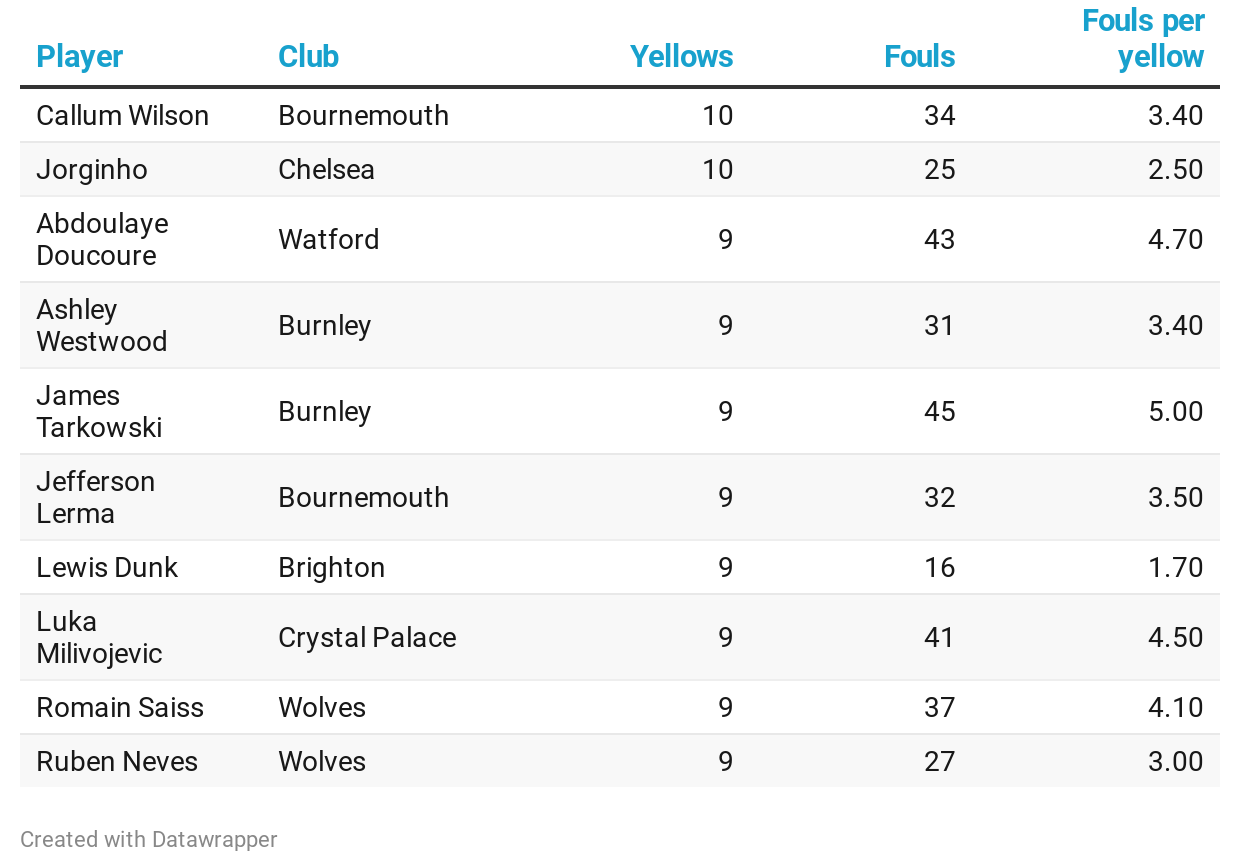Open the Created with Datawrapper link
Screen dimensions: 1240x867
(149, 840)
